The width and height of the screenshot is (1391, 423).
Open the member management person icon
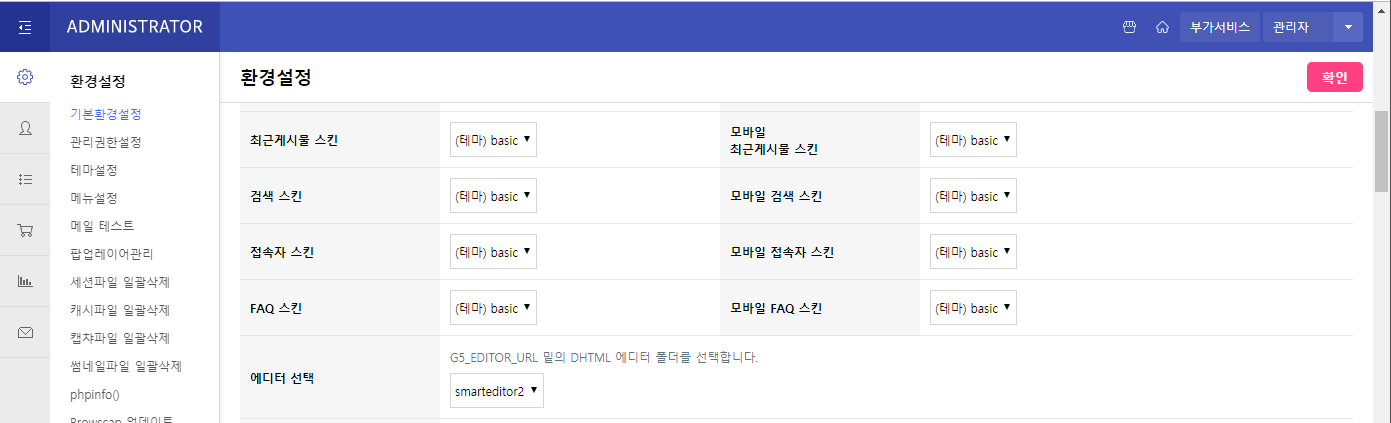(x=25, y=128)
